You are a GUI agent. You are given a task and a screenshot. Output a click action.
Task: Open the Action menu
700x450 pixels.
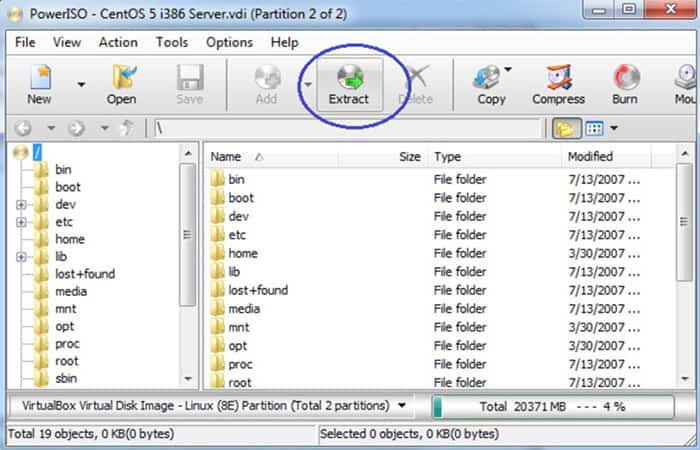coord(118,42)
